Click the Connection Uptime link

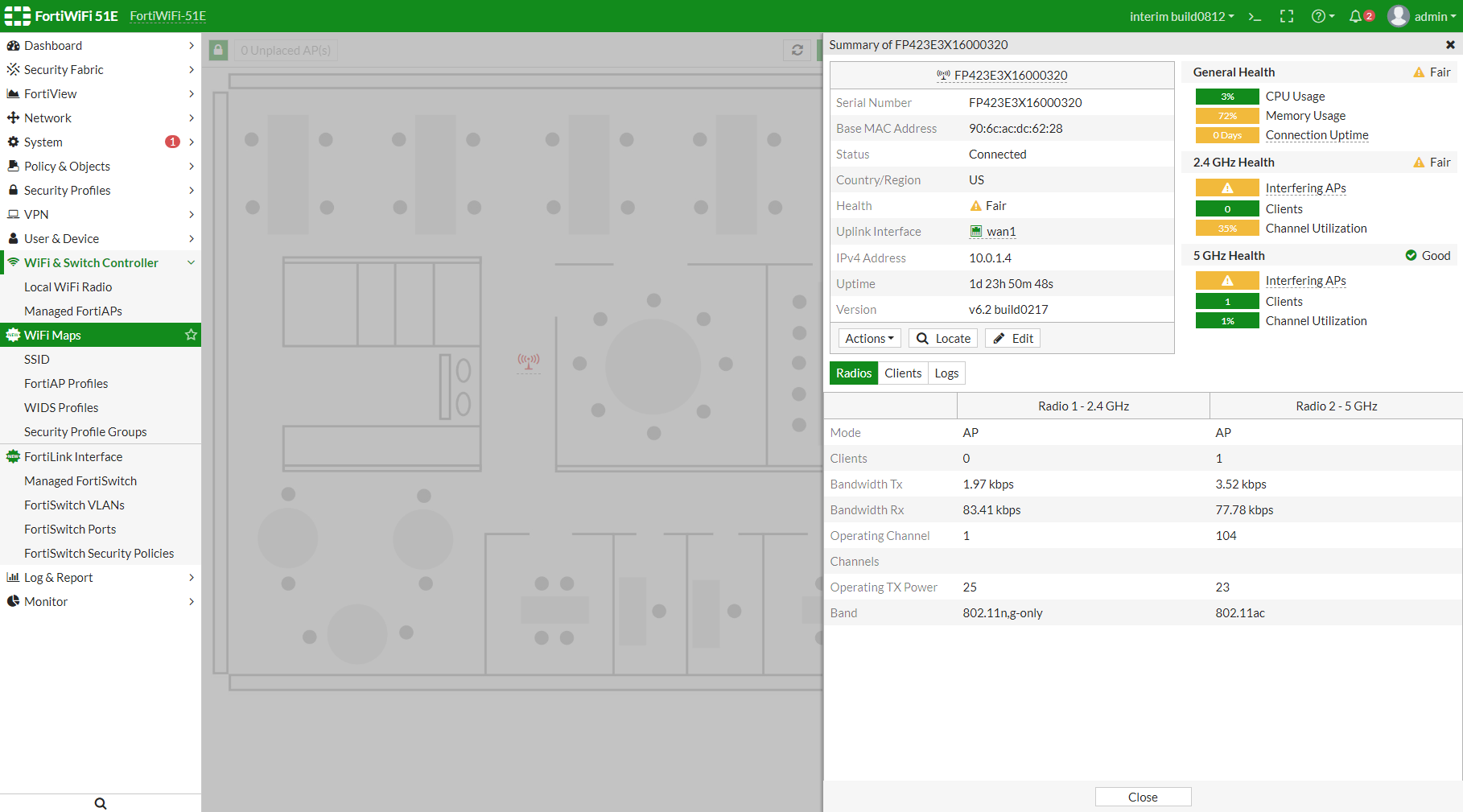click(1317, 135)
